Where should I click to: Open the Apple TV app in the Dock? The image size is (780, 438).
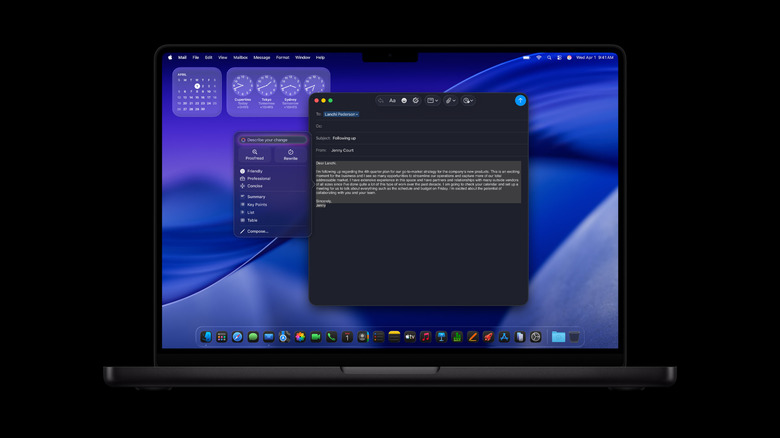[410, 337]
